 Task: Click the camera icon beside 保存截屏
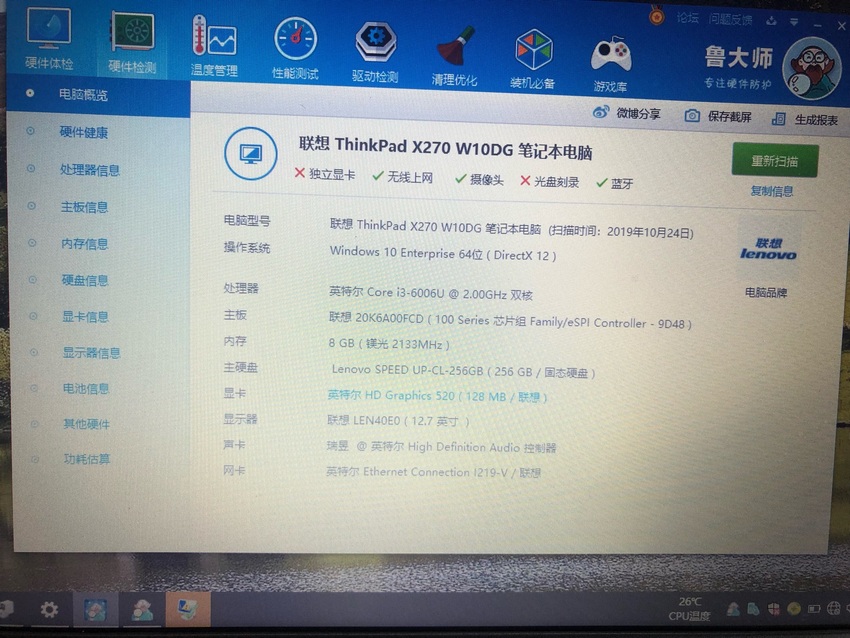click(x=692, y=115)
